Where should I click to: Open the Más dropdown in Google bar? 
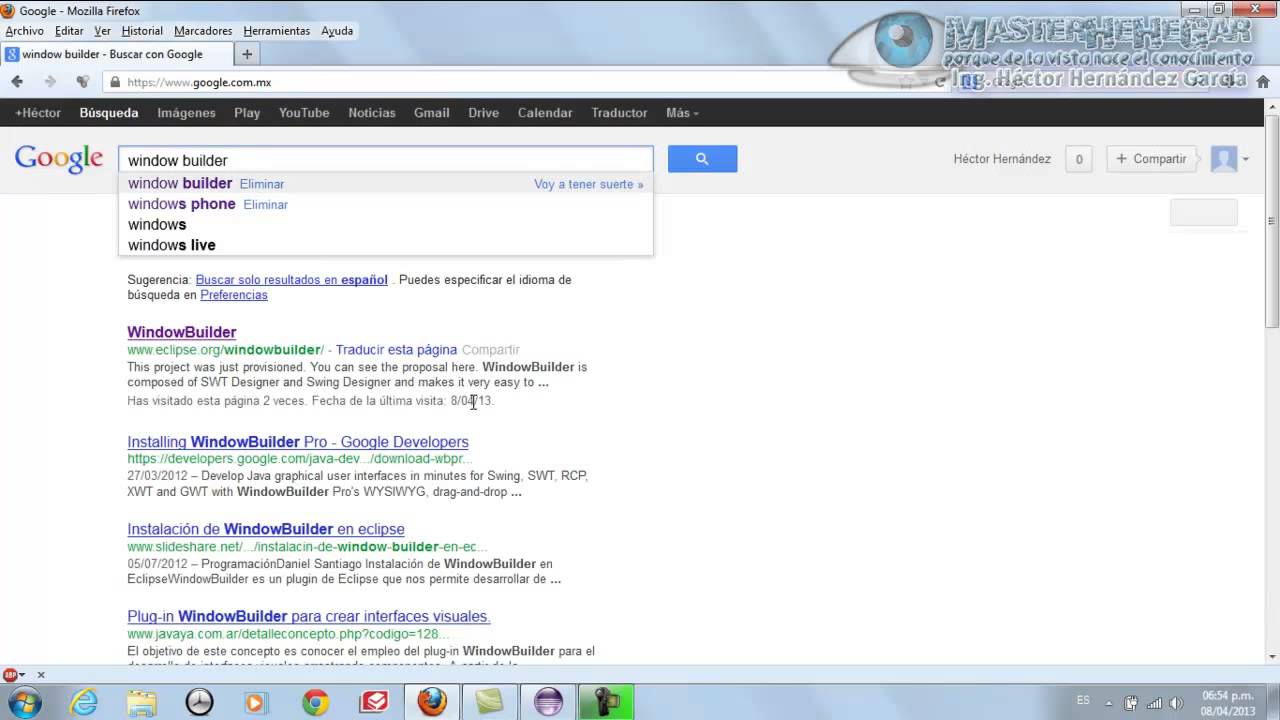click(682, 113)
